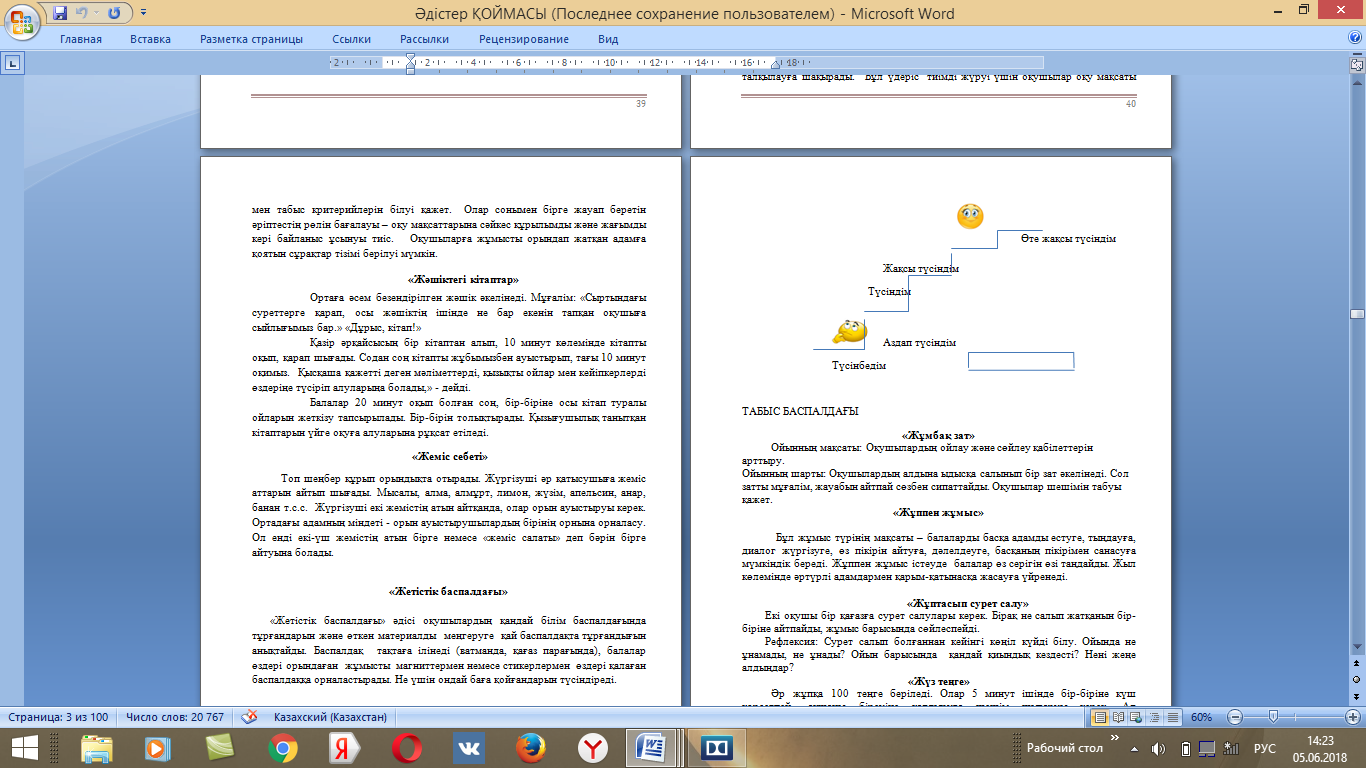Customize the Quick Access Toolbar dropdown

143,14
